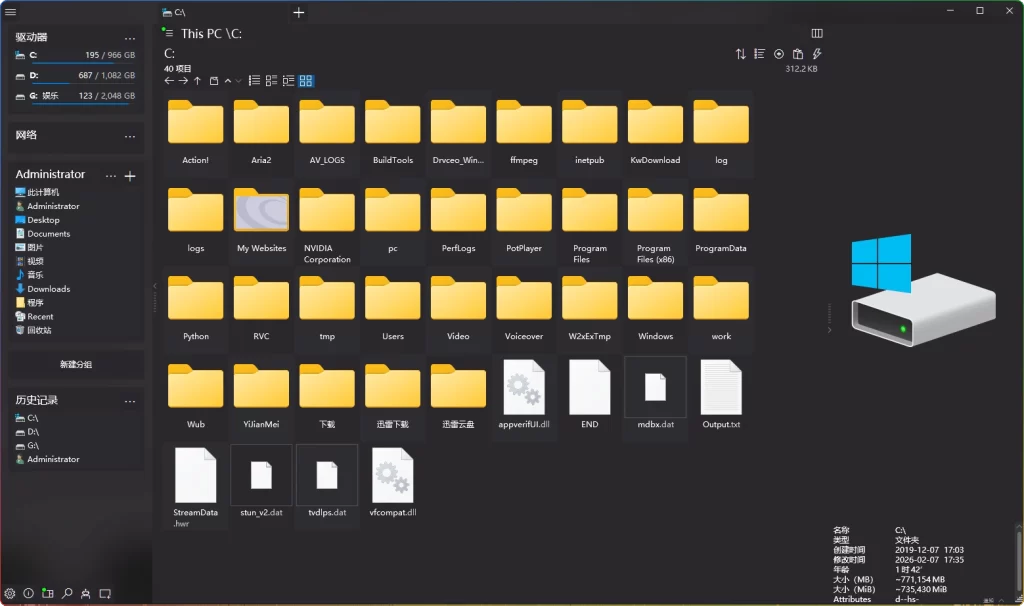Click the sort arrows icon
1024x606 pixels.
pos(741,54)
